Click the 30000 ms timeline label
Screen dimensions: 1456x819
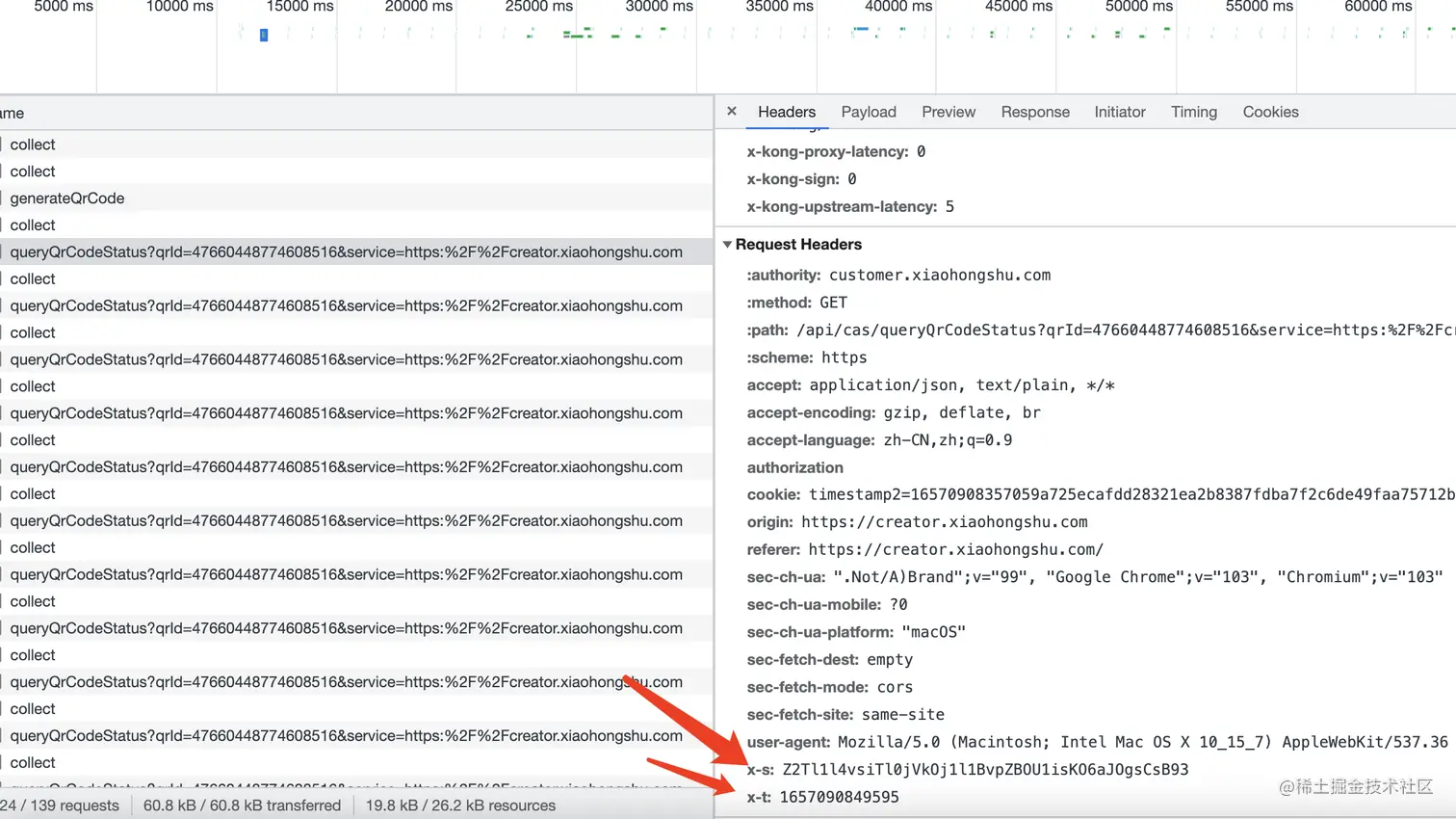(660, 7)
